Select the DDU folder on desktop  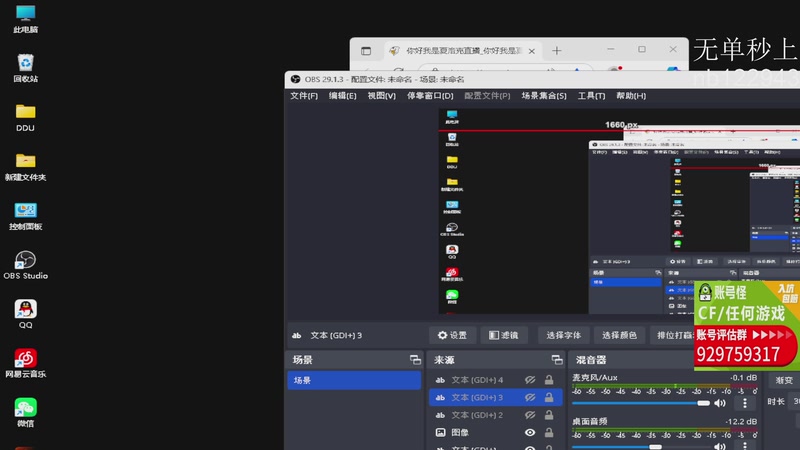(26, 117)
